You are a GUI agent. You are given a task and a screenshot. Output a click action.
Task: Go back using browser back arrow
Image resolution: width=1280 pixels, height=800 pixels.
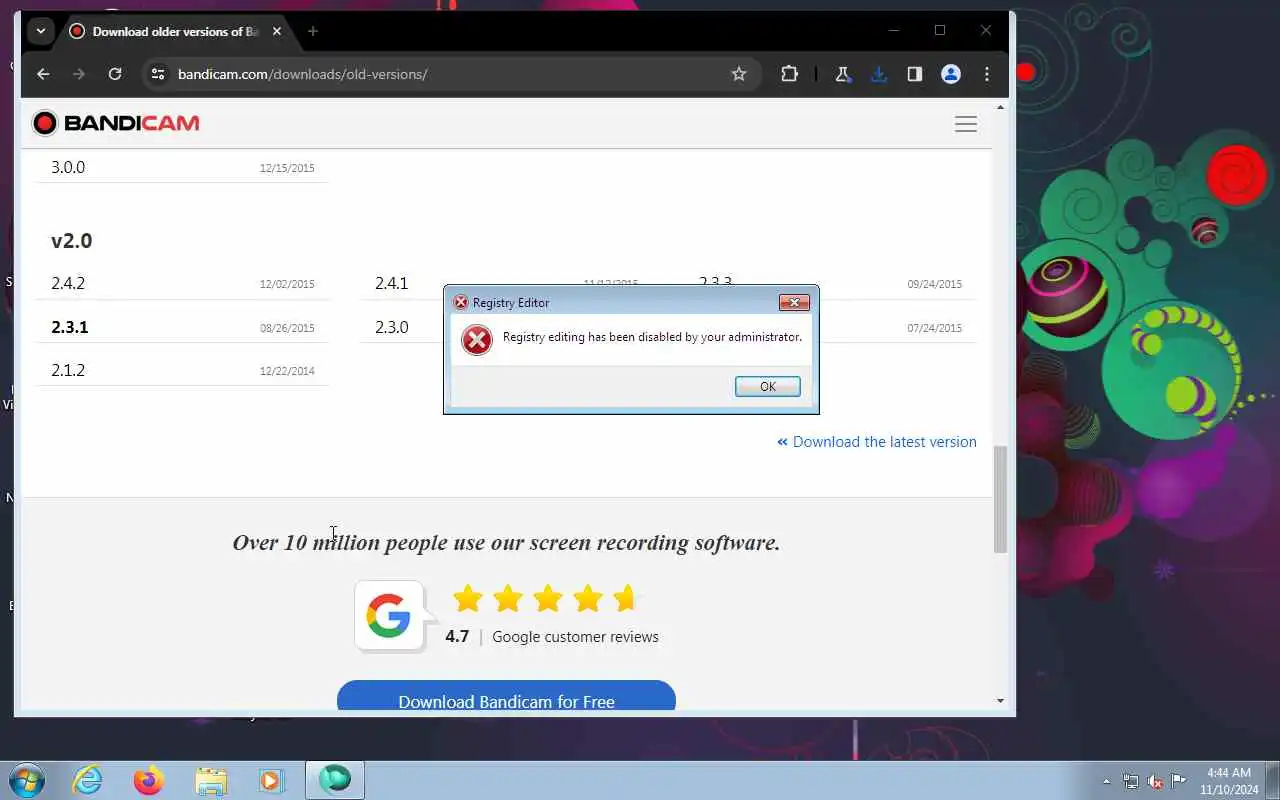pos(43,74)
